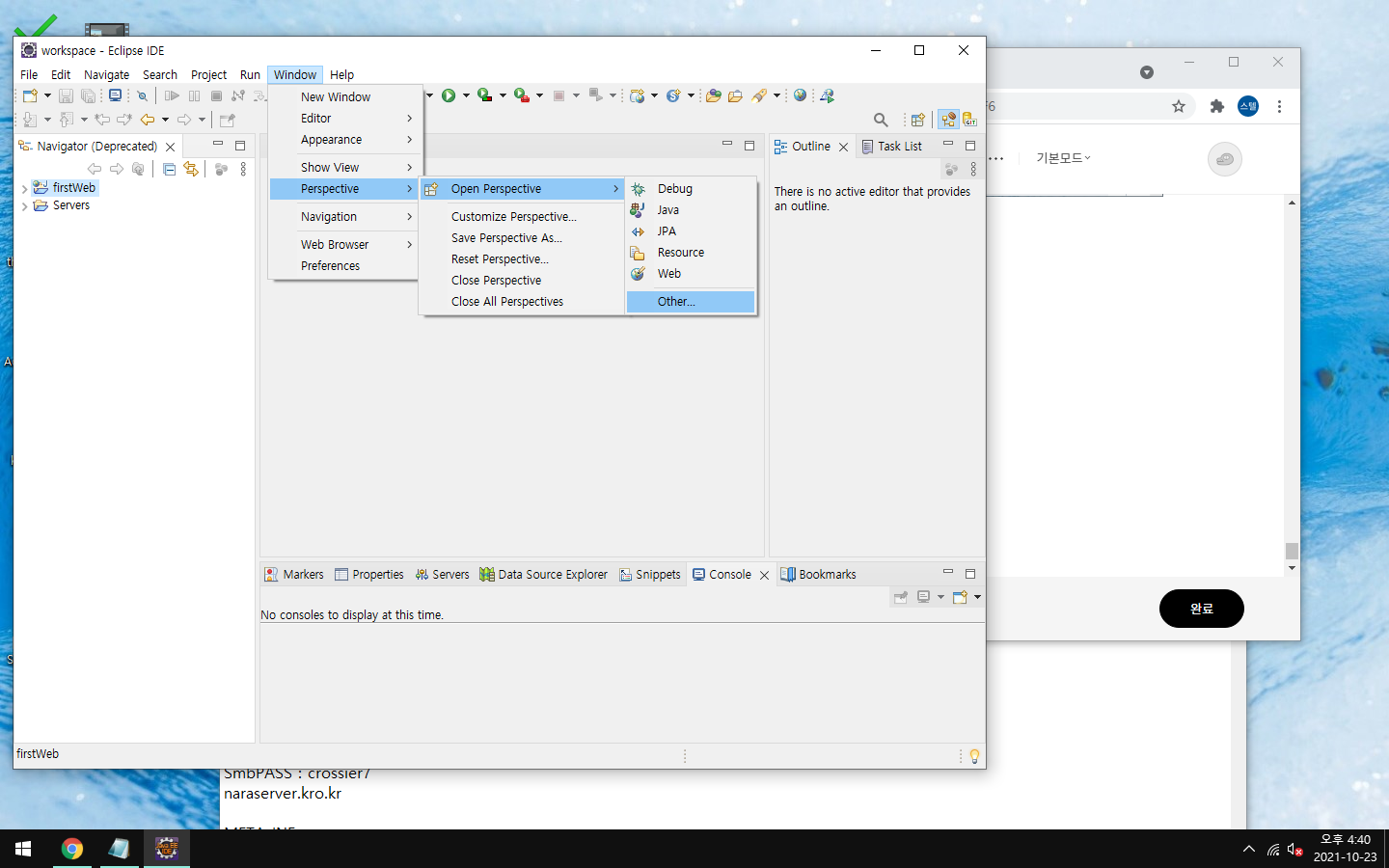Open Chrome three-dot menu
This screenshot has width=1389, height=868.
coord(1279,106)
